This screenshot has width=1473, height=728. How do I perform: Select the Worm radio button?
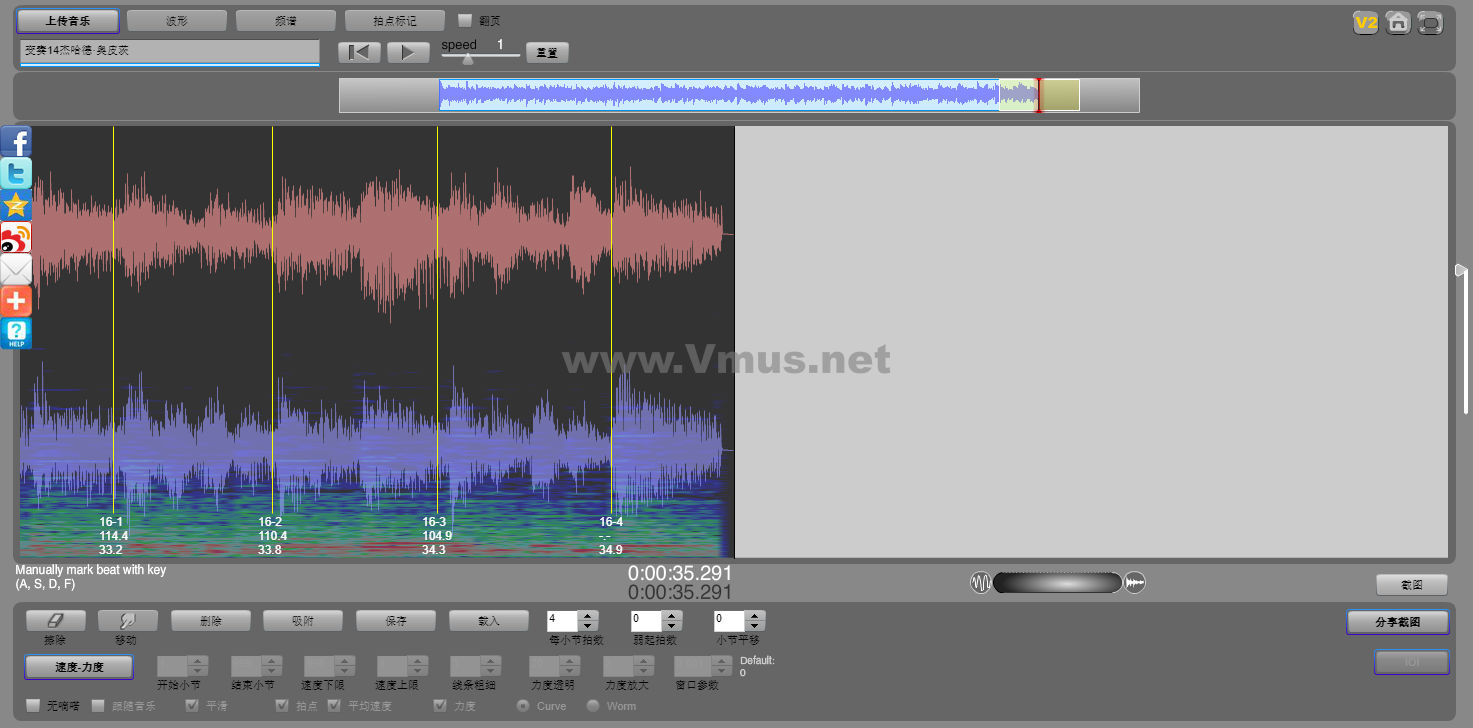click(593, 706)
